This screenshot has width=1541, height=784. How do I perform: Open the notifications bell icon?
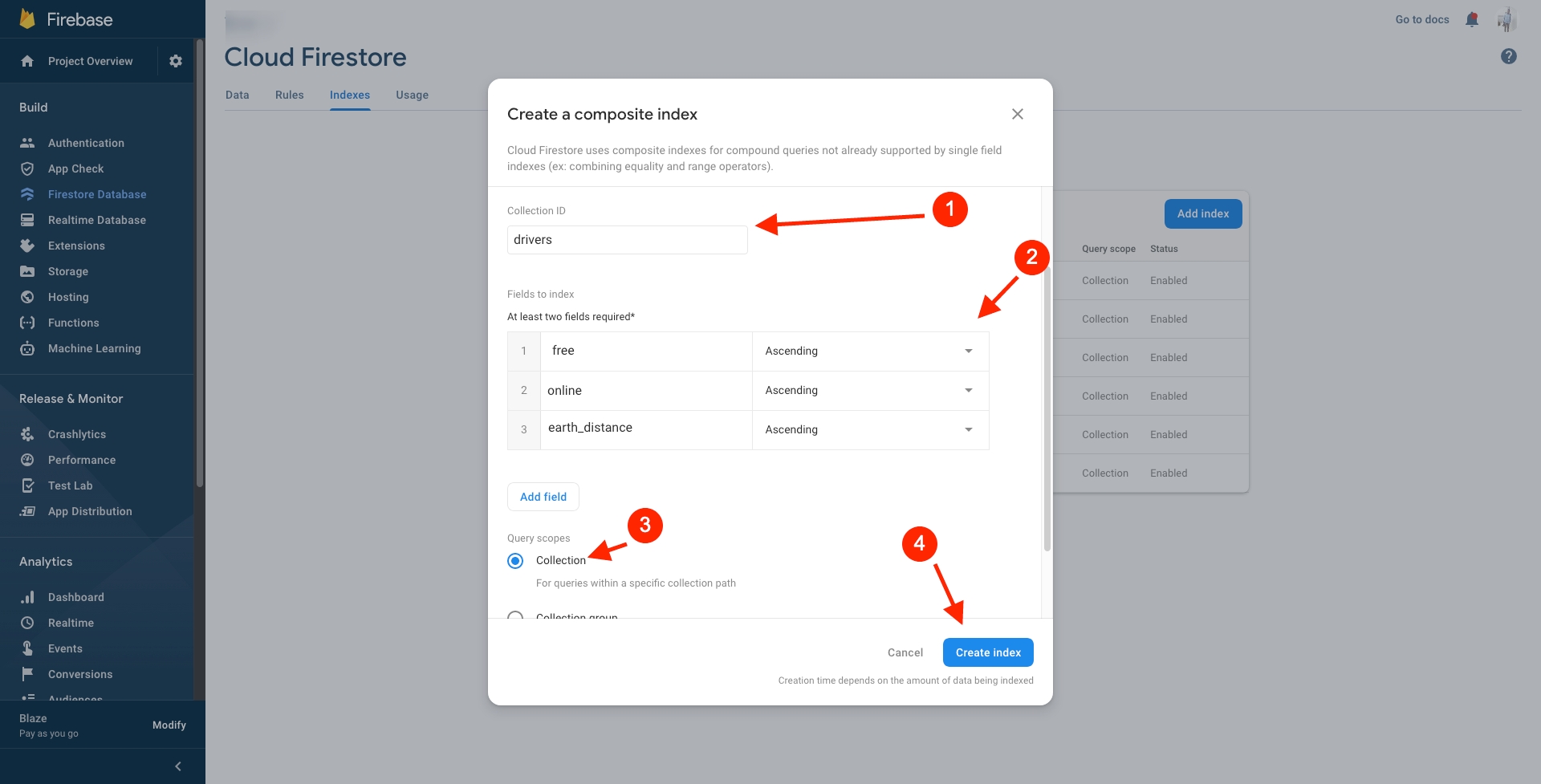[1471, 19]
